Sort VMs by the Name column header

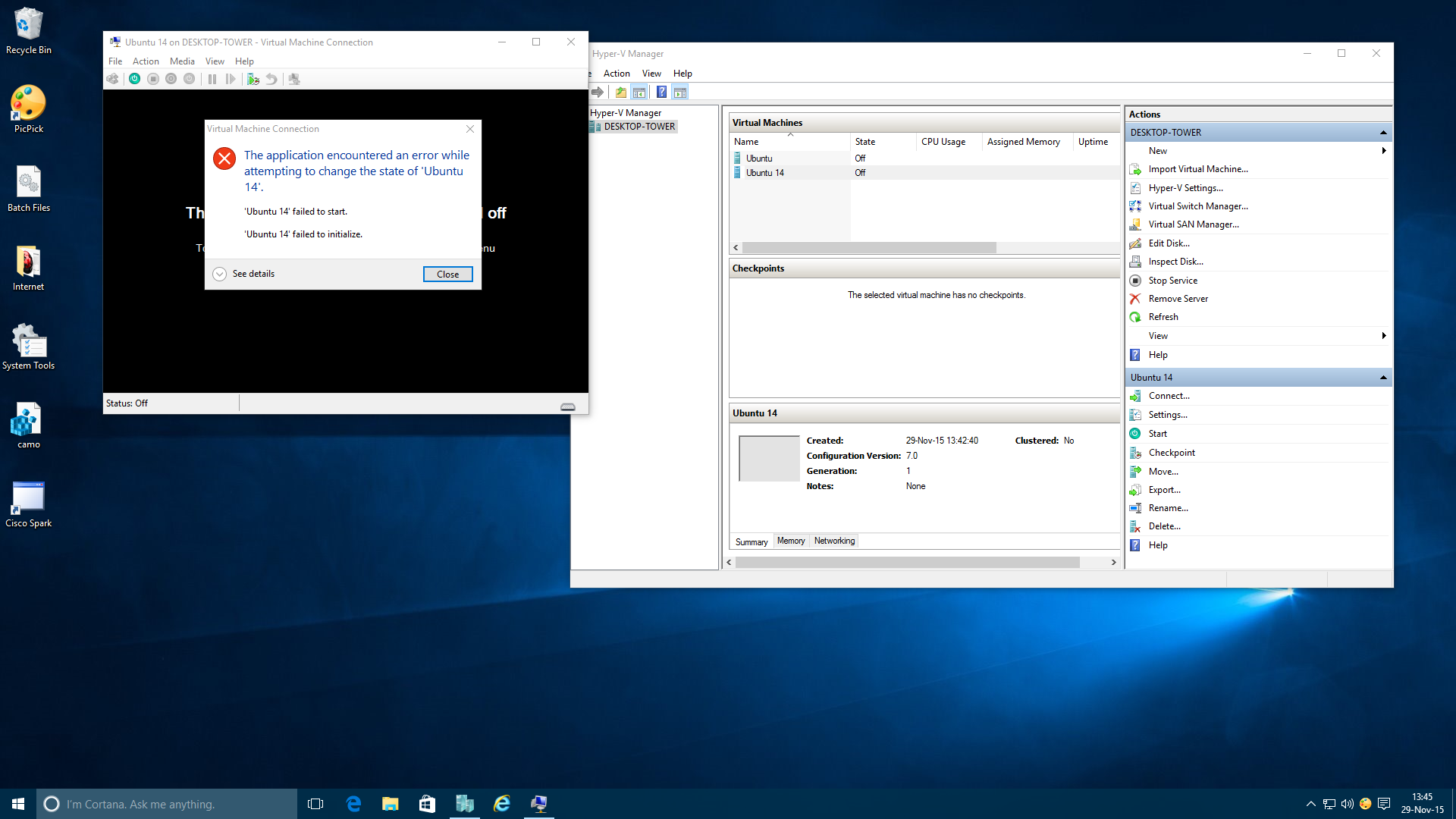click(x=790, y=142)
